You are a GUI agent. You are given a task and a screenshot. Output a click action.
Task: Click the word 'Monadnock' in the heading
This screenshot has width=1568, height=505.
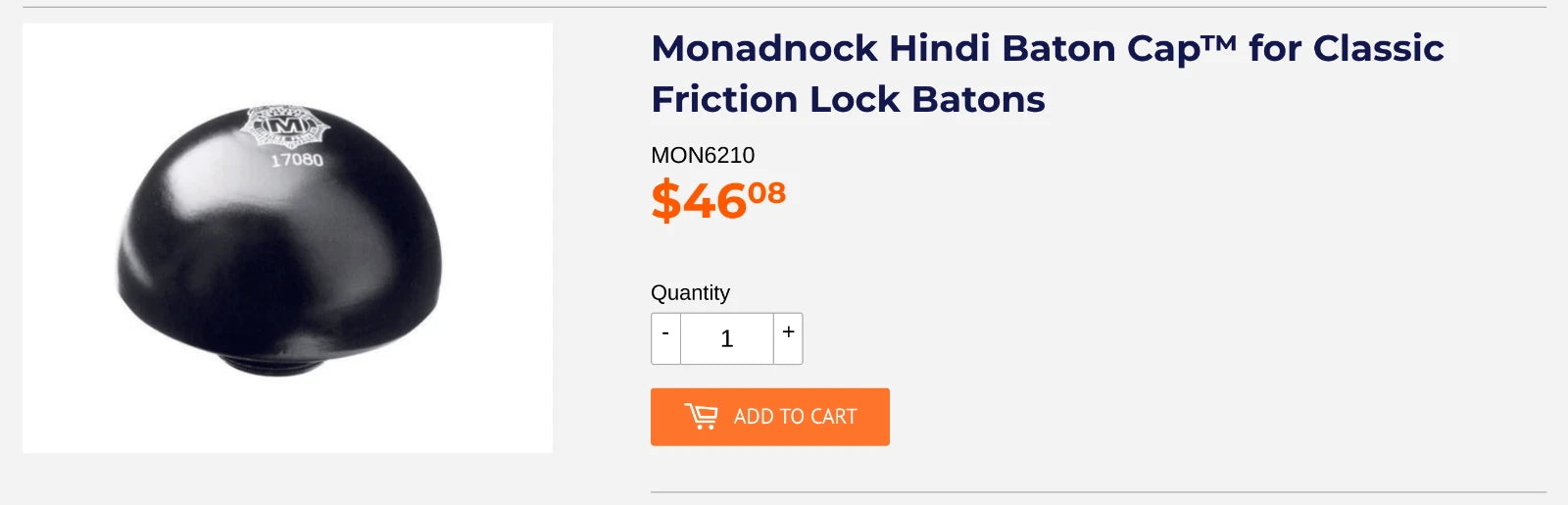[x=763, y=49]
